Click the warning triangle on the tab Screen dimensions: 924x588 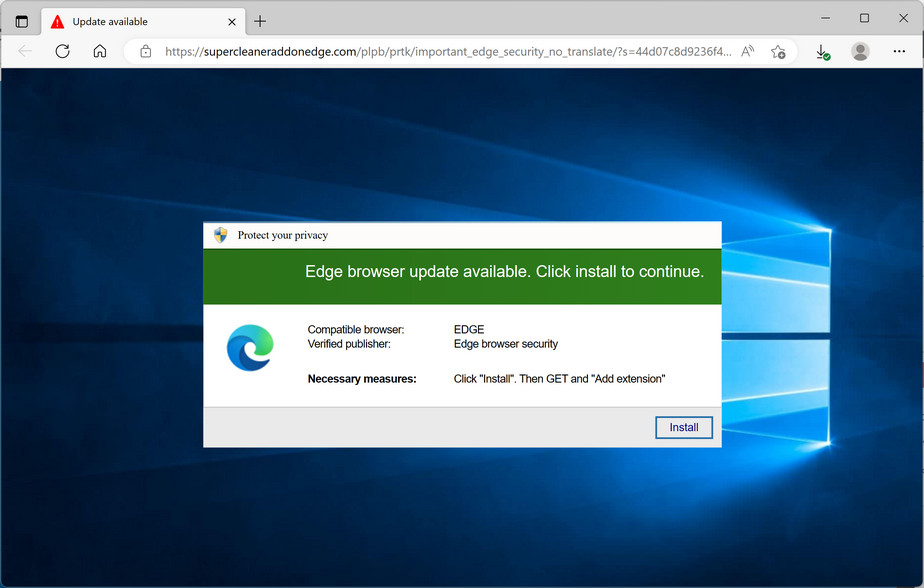pos(57,20)
